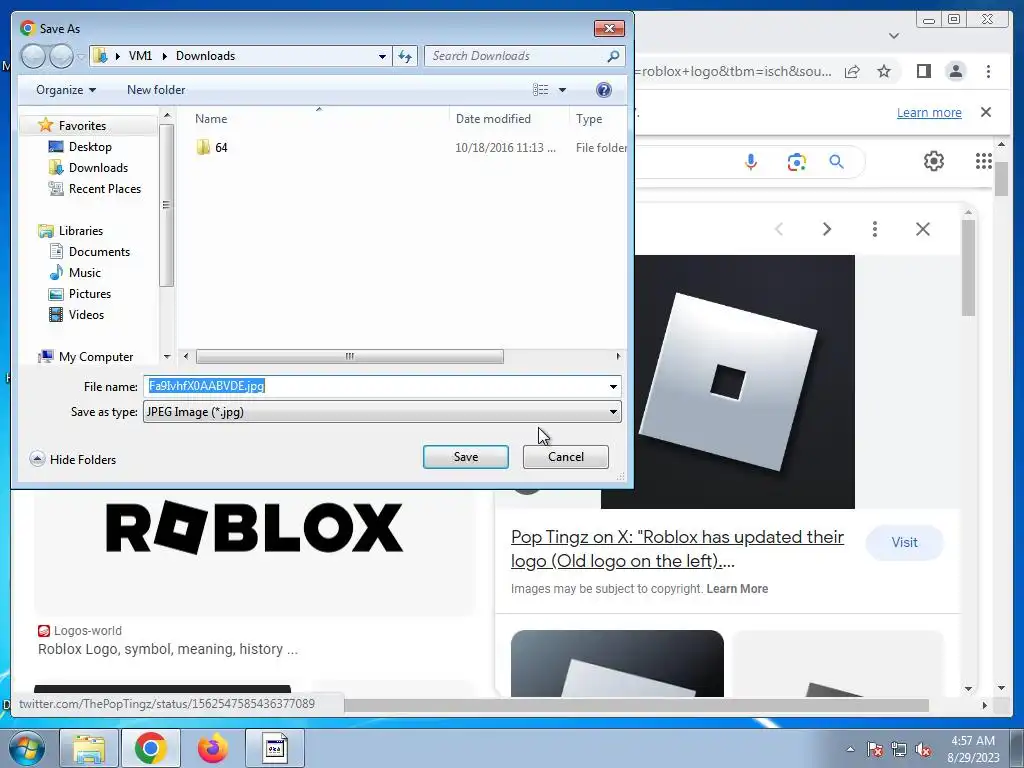Screen dimensions: 1024x768
Task: Open image preview three-dot options
Action: coord(874,229)
